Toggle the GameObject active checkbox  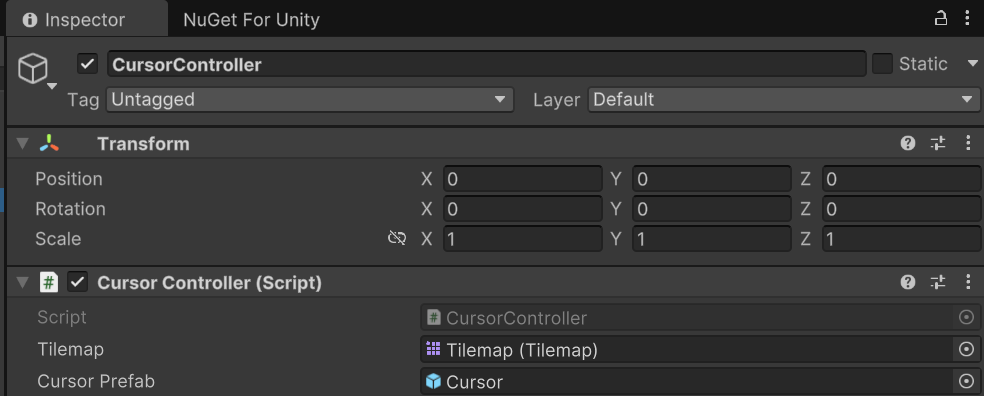click(87, 63)
